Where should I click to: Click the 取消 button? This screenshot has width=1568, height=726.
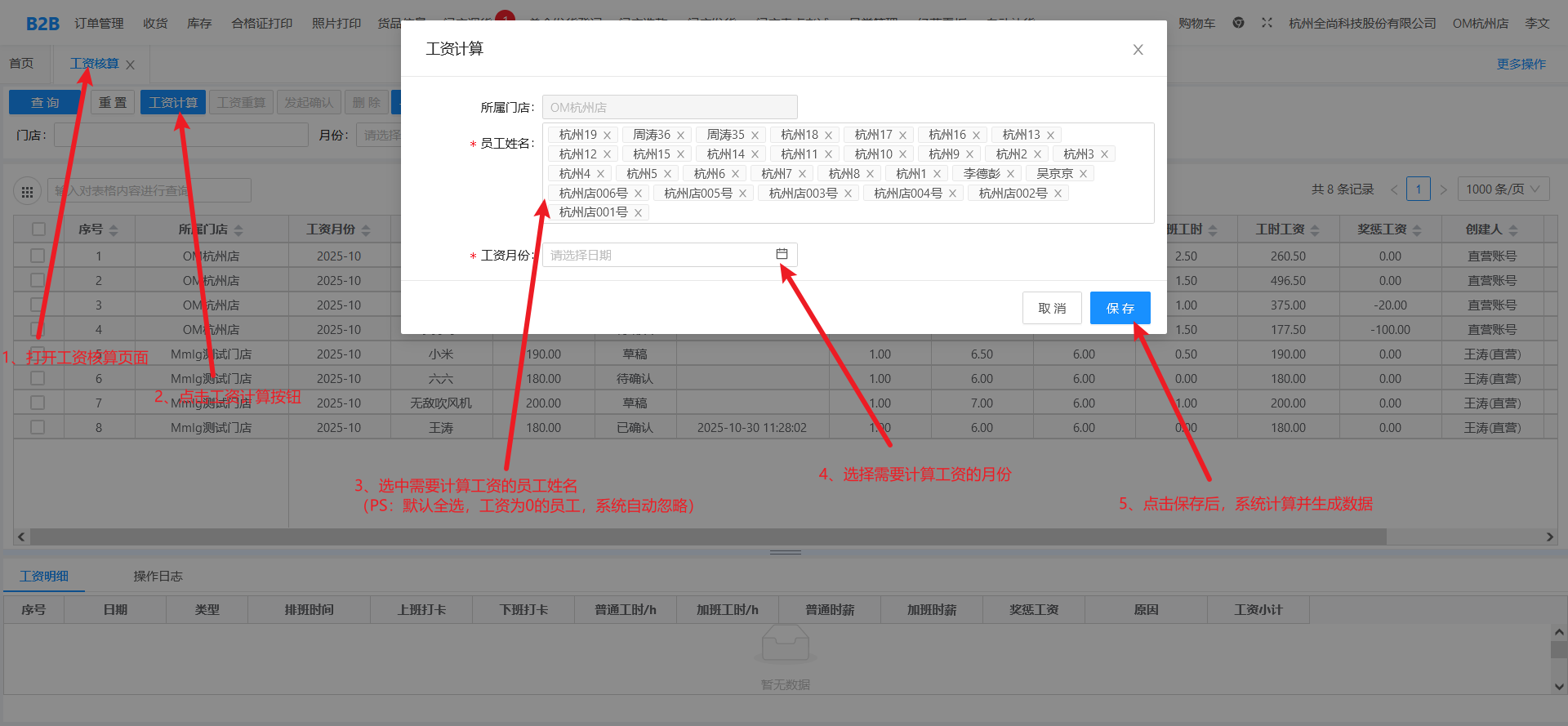[1052, 308]
